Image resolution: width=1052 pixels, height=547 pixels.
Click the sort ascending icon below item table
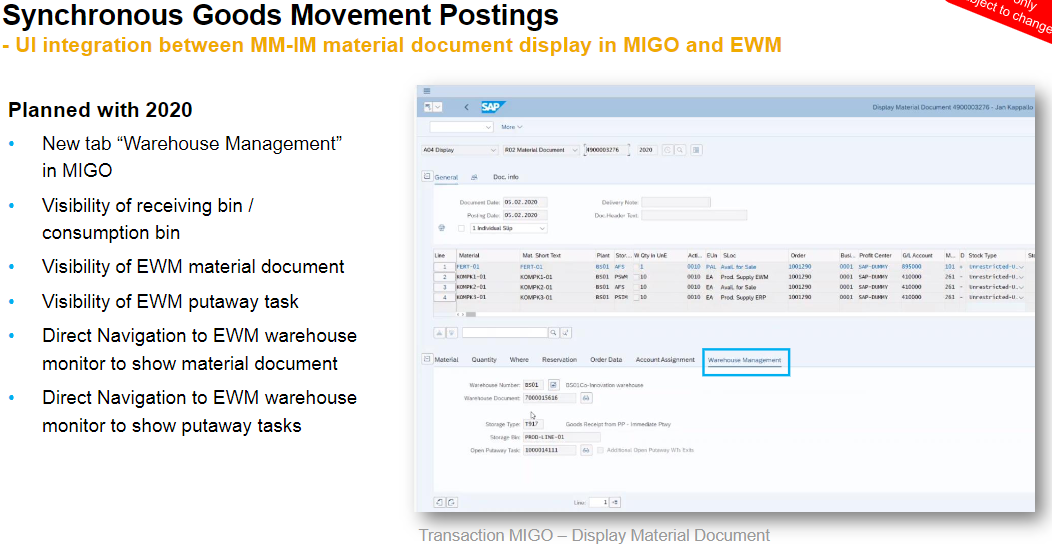[x=439, y=333]
